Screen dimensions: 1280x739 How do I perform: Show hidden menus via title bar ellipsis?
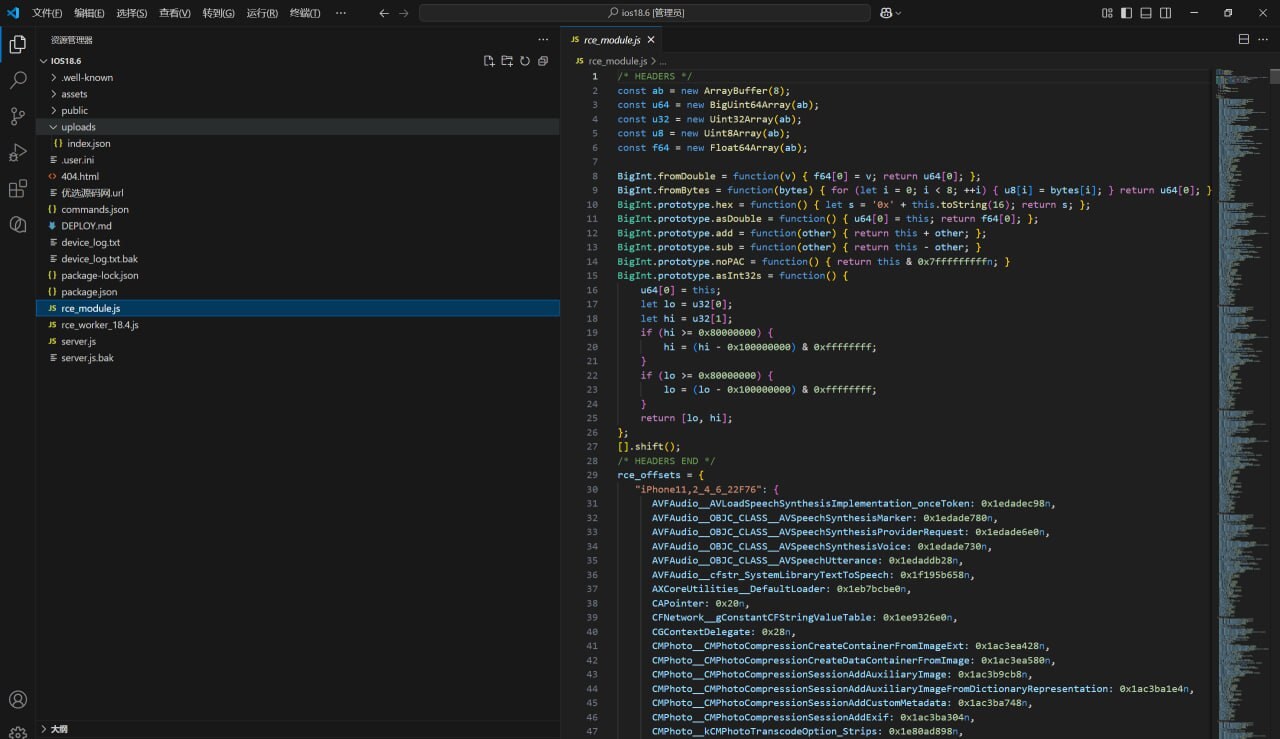click(x=340, y=13)
